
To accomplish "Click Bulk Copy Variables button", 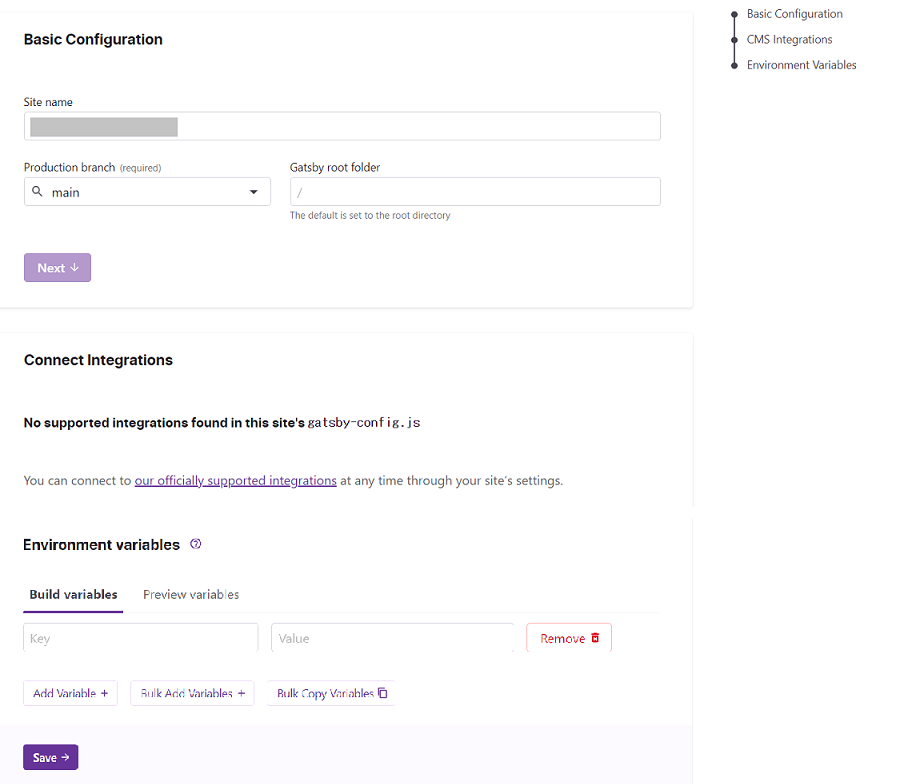I will tap(331, 693).
